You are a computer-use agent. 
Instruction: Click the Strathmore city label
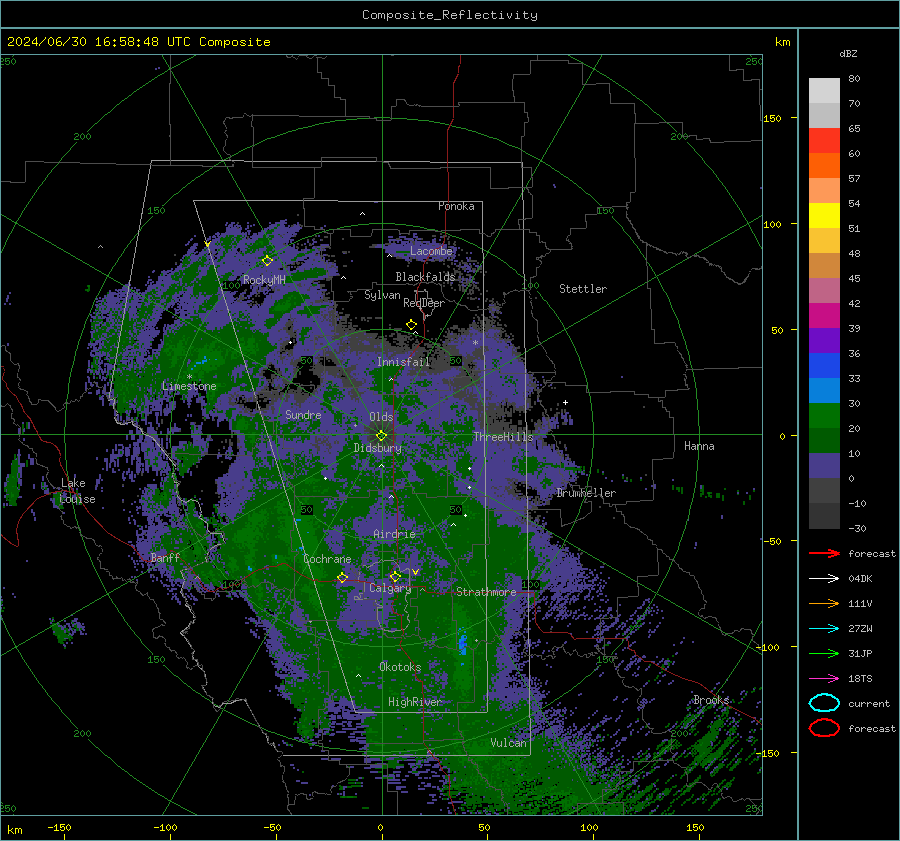point(486,592)
